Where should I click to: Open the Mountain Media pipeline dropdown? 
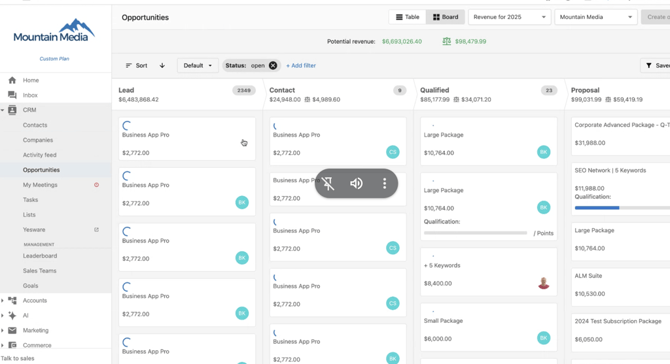tap(596, 17)
